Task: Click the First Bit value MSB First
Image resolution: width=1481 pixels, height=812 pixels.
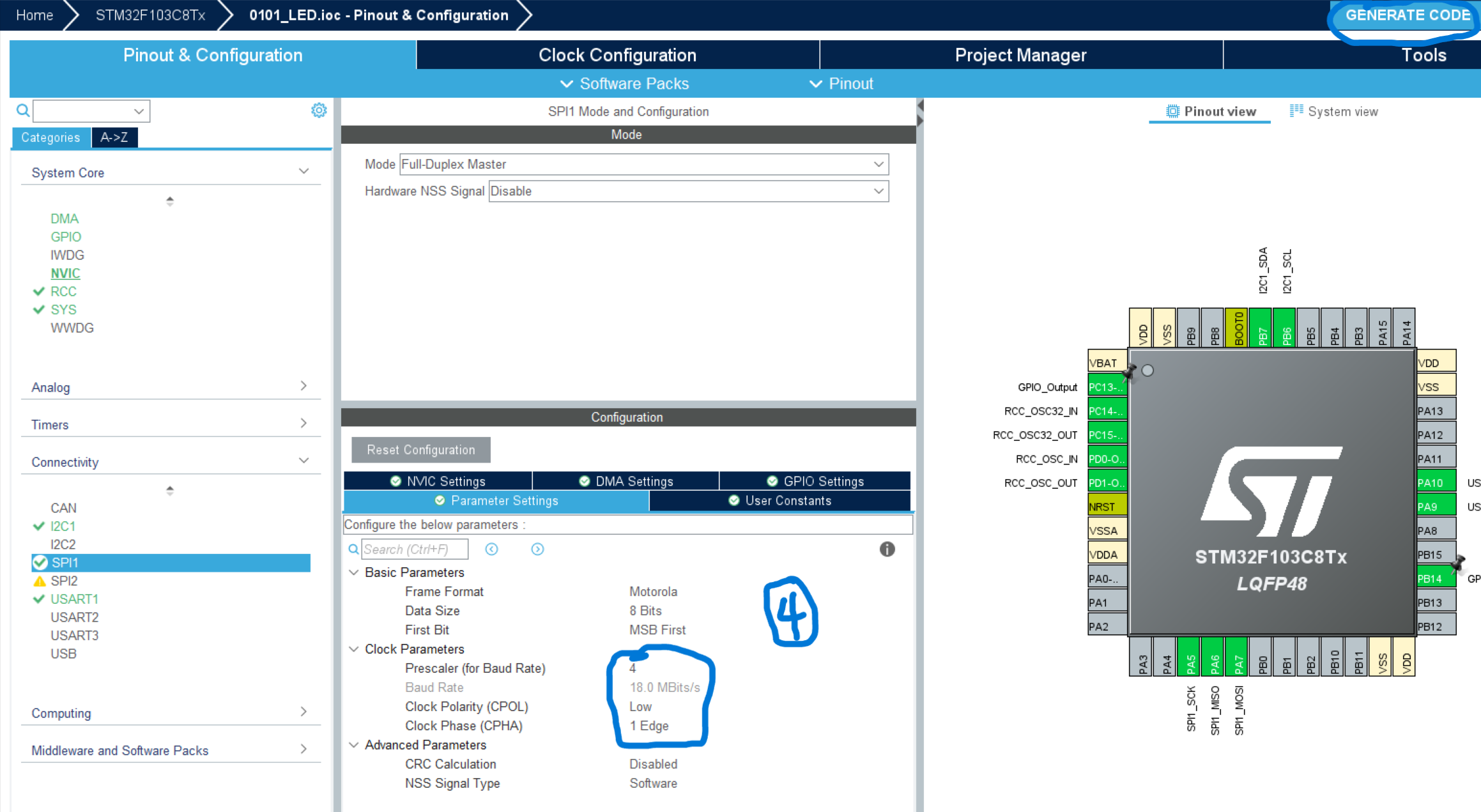Action: [657, 630]
